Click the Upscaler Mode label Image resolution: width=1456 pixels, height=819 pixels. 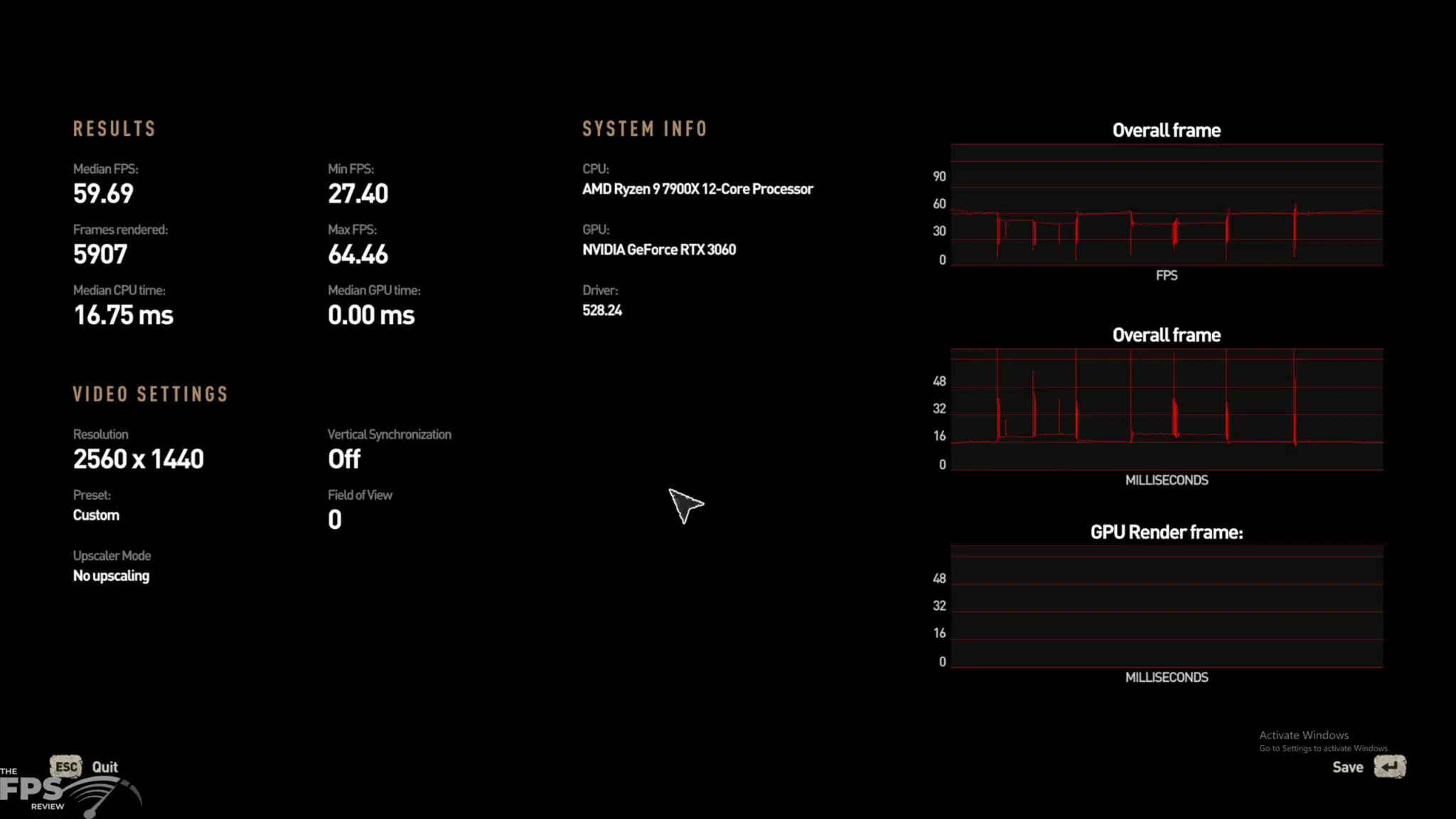(x=112, y=556)
